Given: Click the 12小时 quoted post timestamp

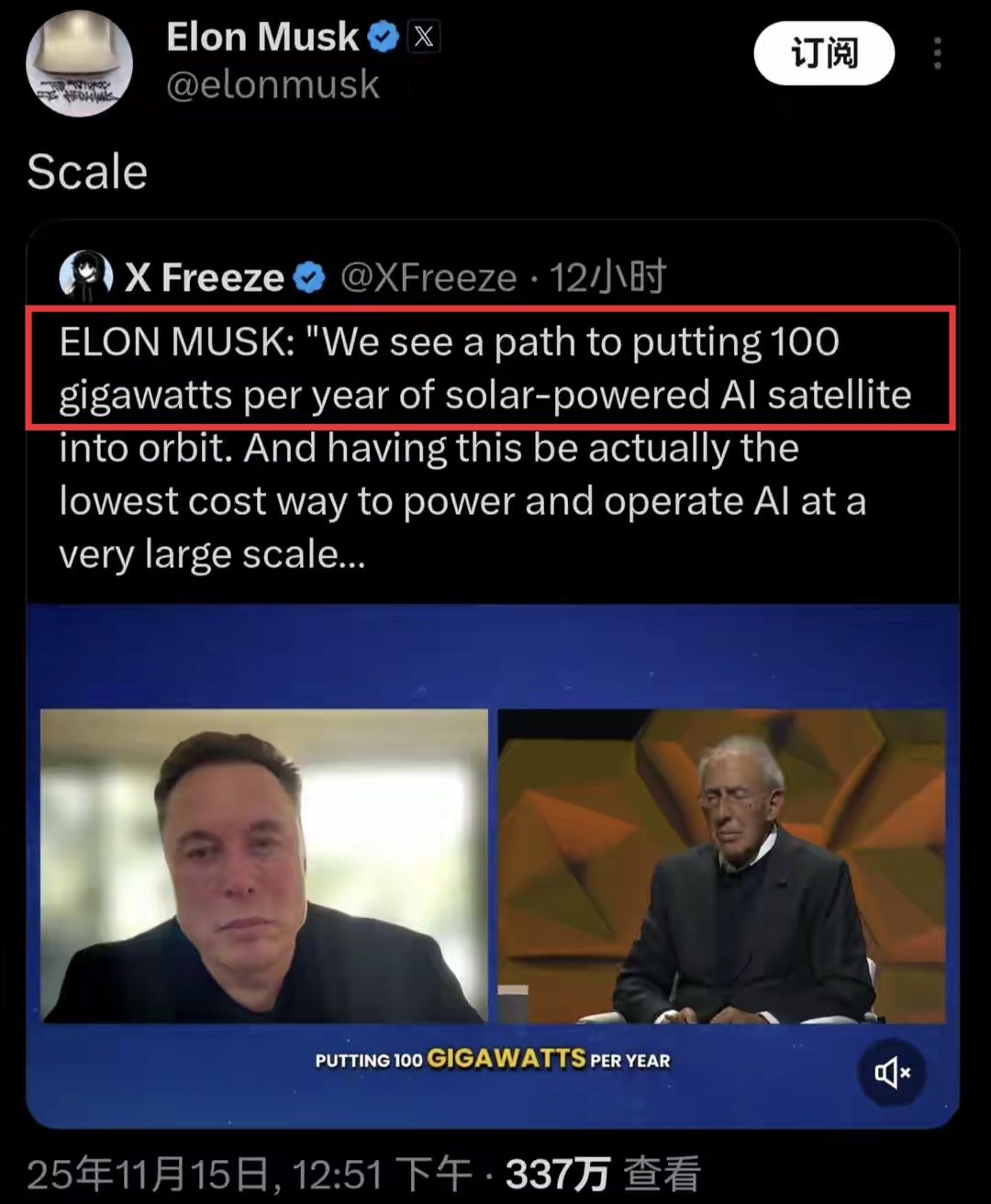Looking at the screenshot, I should pos(607,277).
